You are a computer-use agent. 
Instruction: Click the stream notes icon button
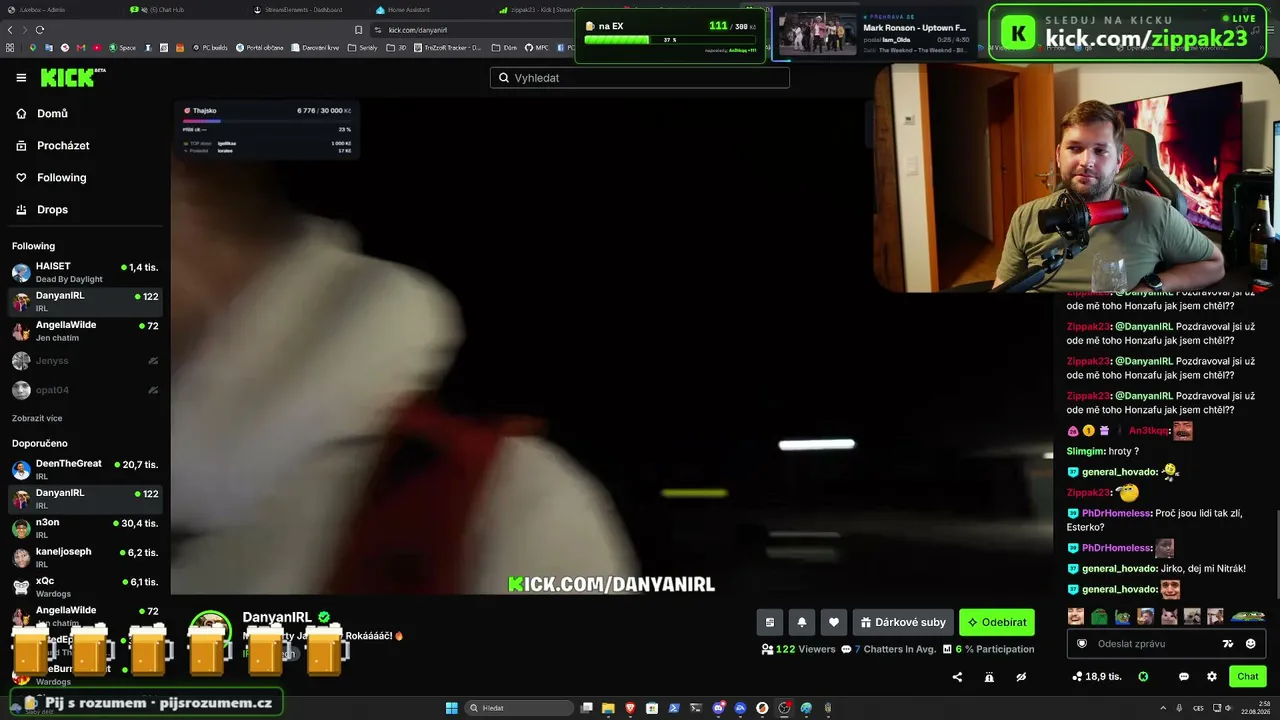769,622
